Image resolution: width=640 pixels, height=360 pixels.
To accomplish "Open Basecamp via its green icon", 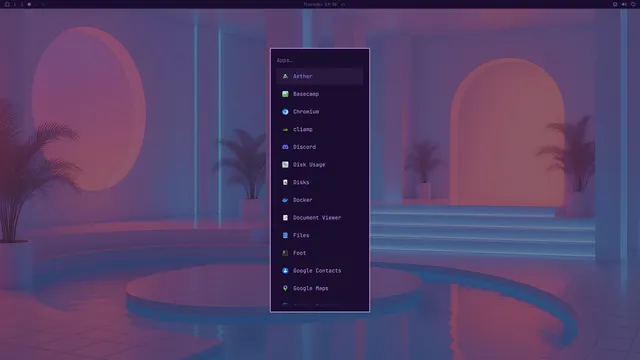I will (x=285, y=94).
